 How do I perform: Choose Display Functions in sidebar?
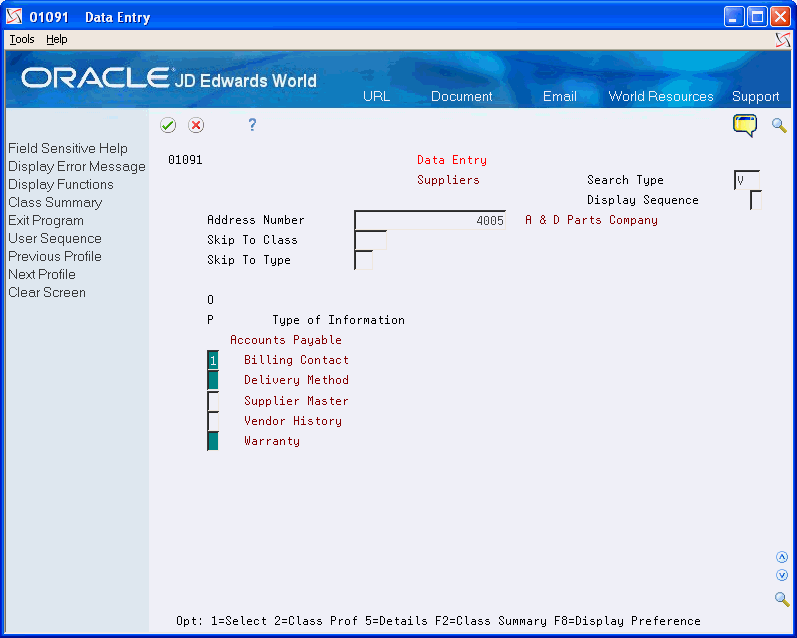[x=60, y=184]
